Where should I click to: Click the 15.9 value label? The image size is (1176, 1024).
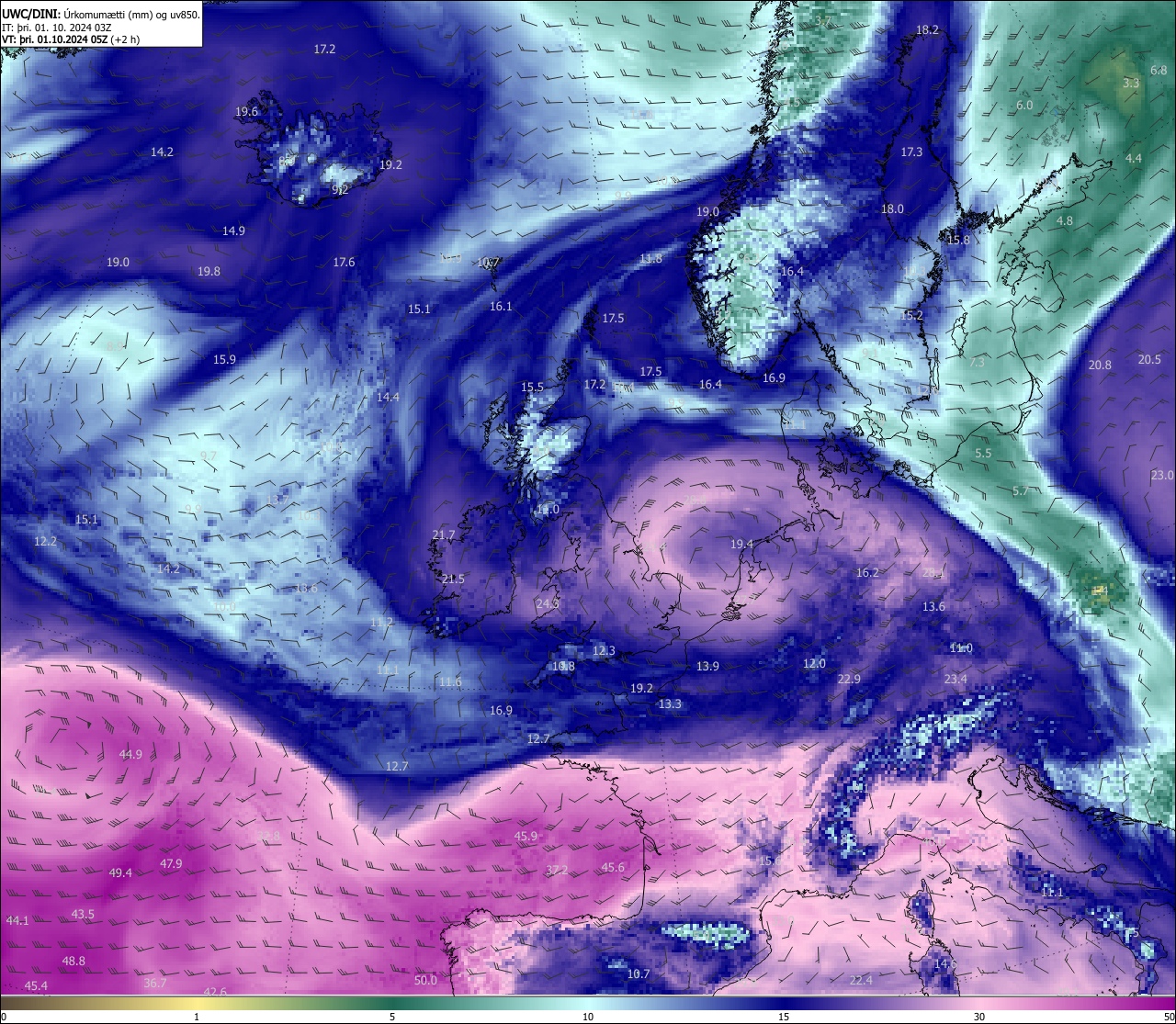(x=224, y=359)
